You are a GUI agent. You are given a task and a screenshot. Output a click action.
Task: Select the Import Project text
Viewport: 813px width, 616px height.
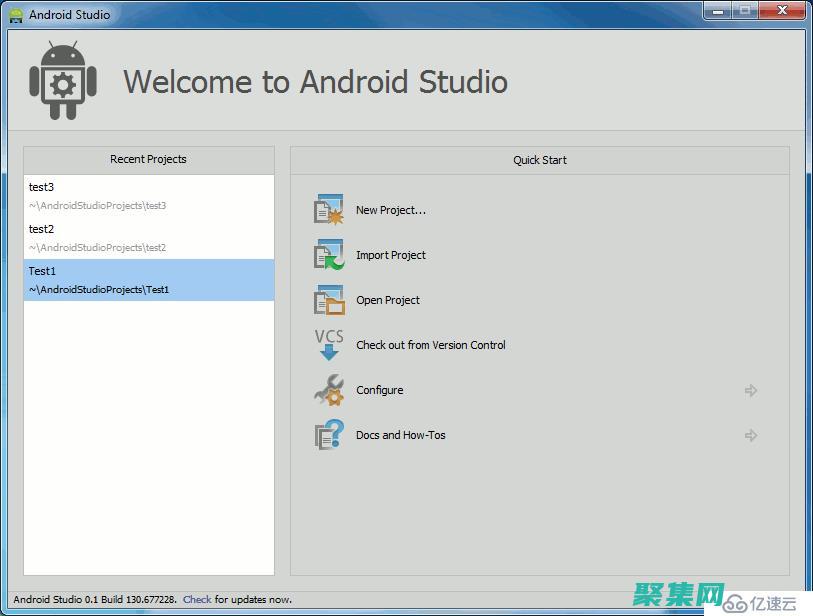[391, 255]
